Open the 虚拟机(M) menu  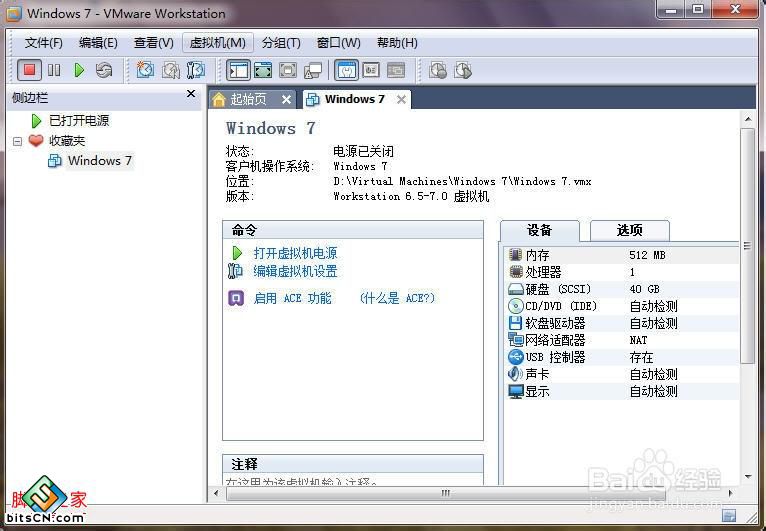click(218, 43)
